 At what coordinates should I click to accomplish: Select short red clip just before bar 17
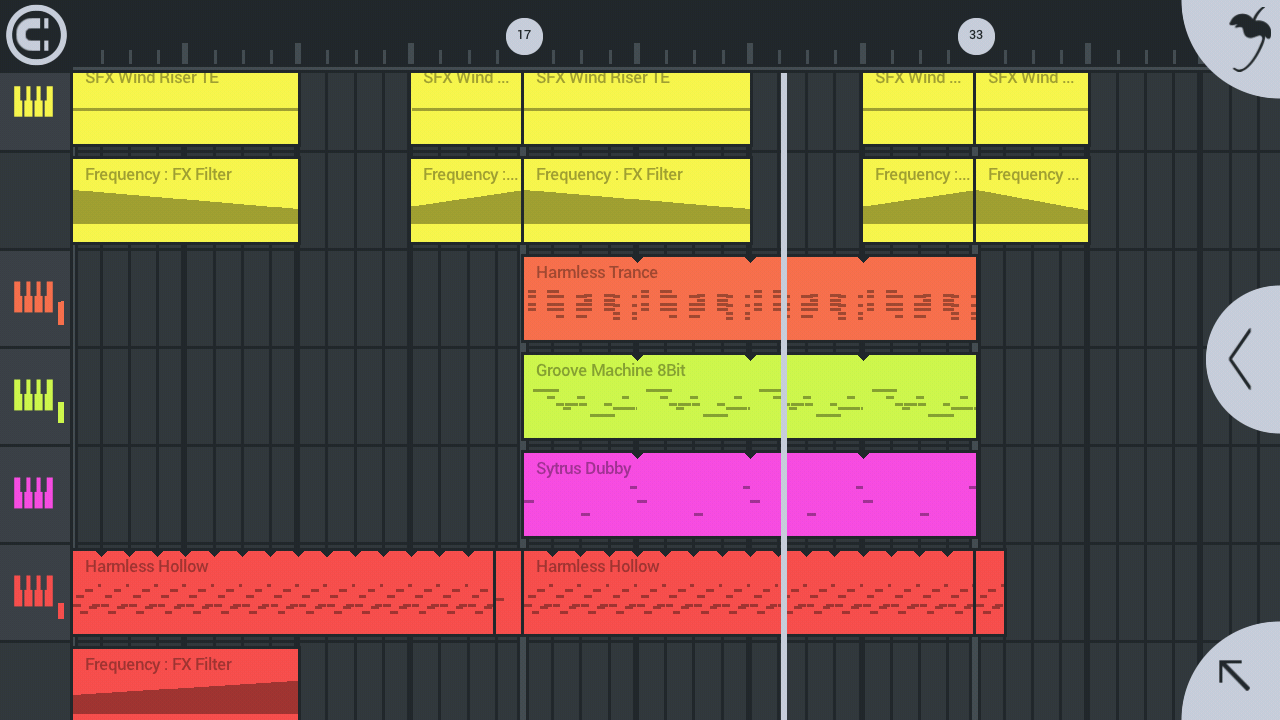pyautogui.click(x=508, y=593)
